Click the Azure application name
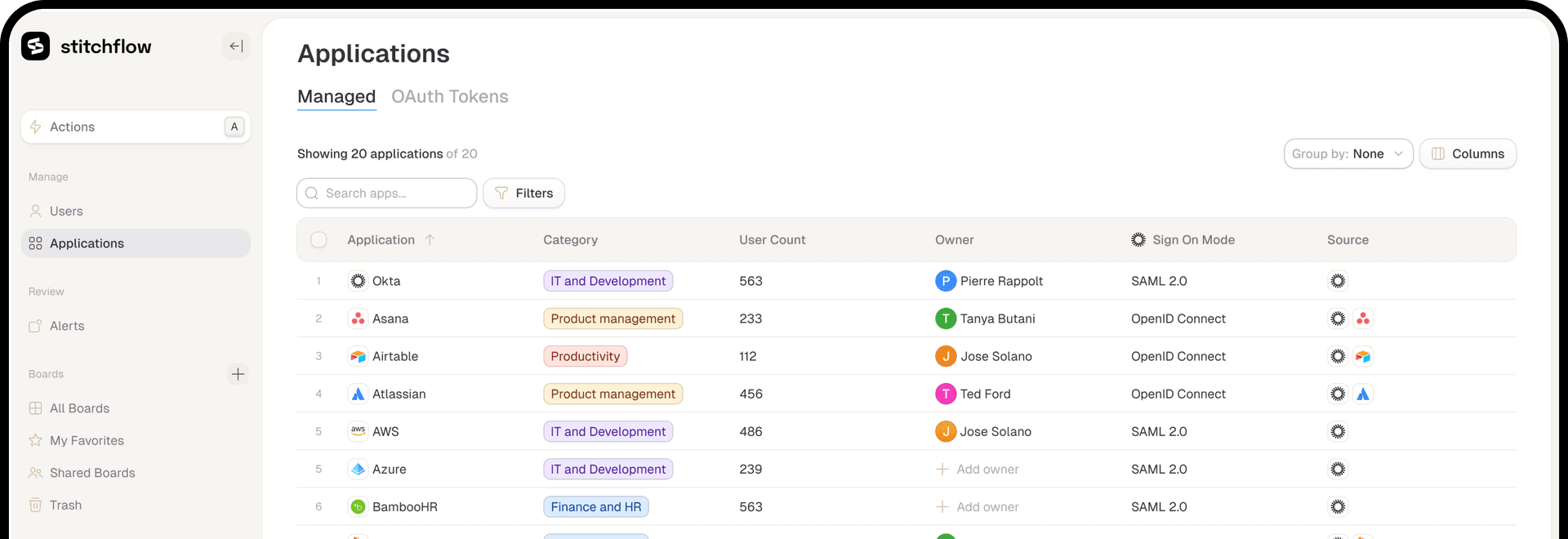Viewport: 1568px width, 539px height. 389,469
